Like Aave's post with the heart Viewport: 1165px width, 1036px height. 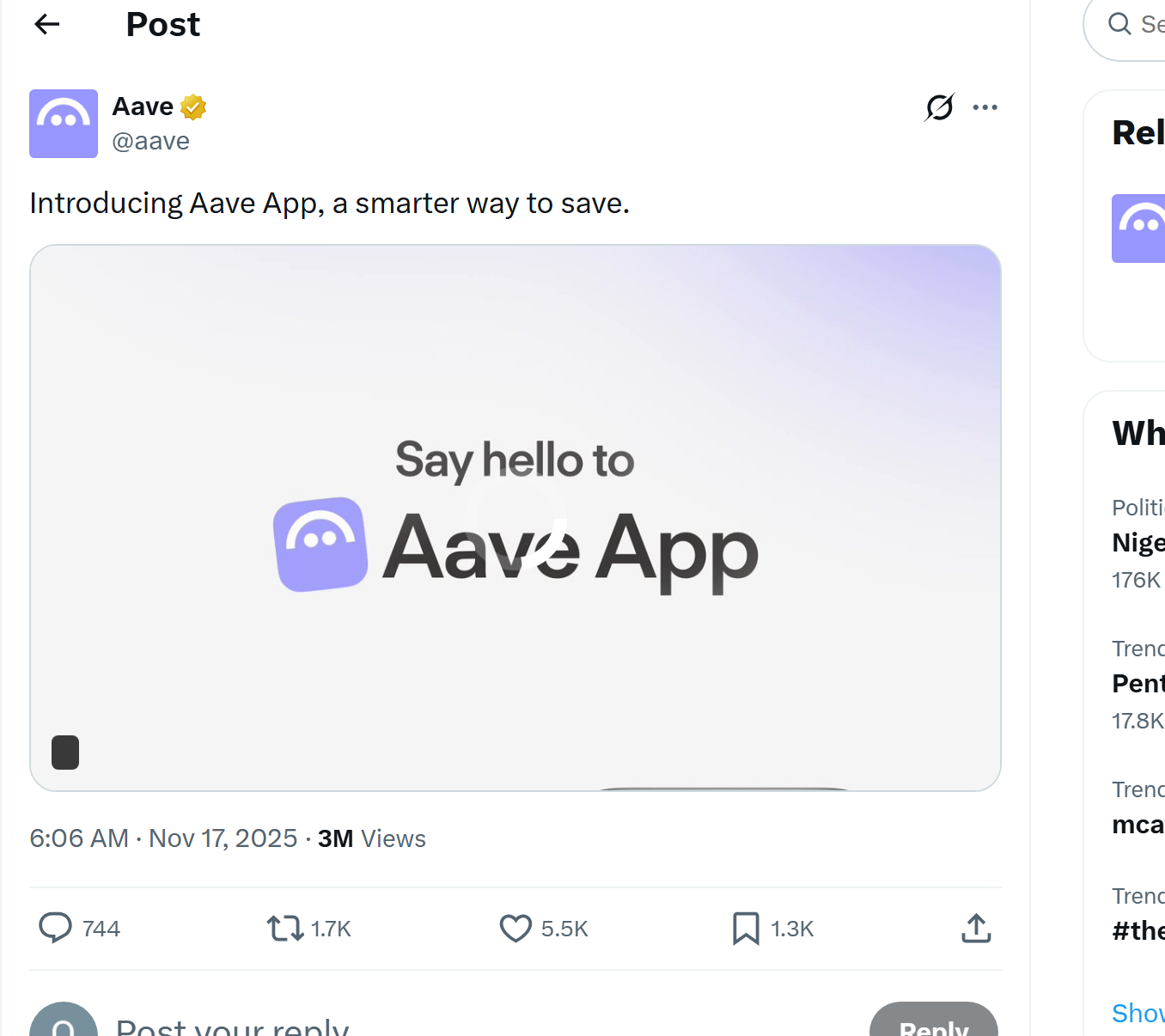click(x=515, y=928)
